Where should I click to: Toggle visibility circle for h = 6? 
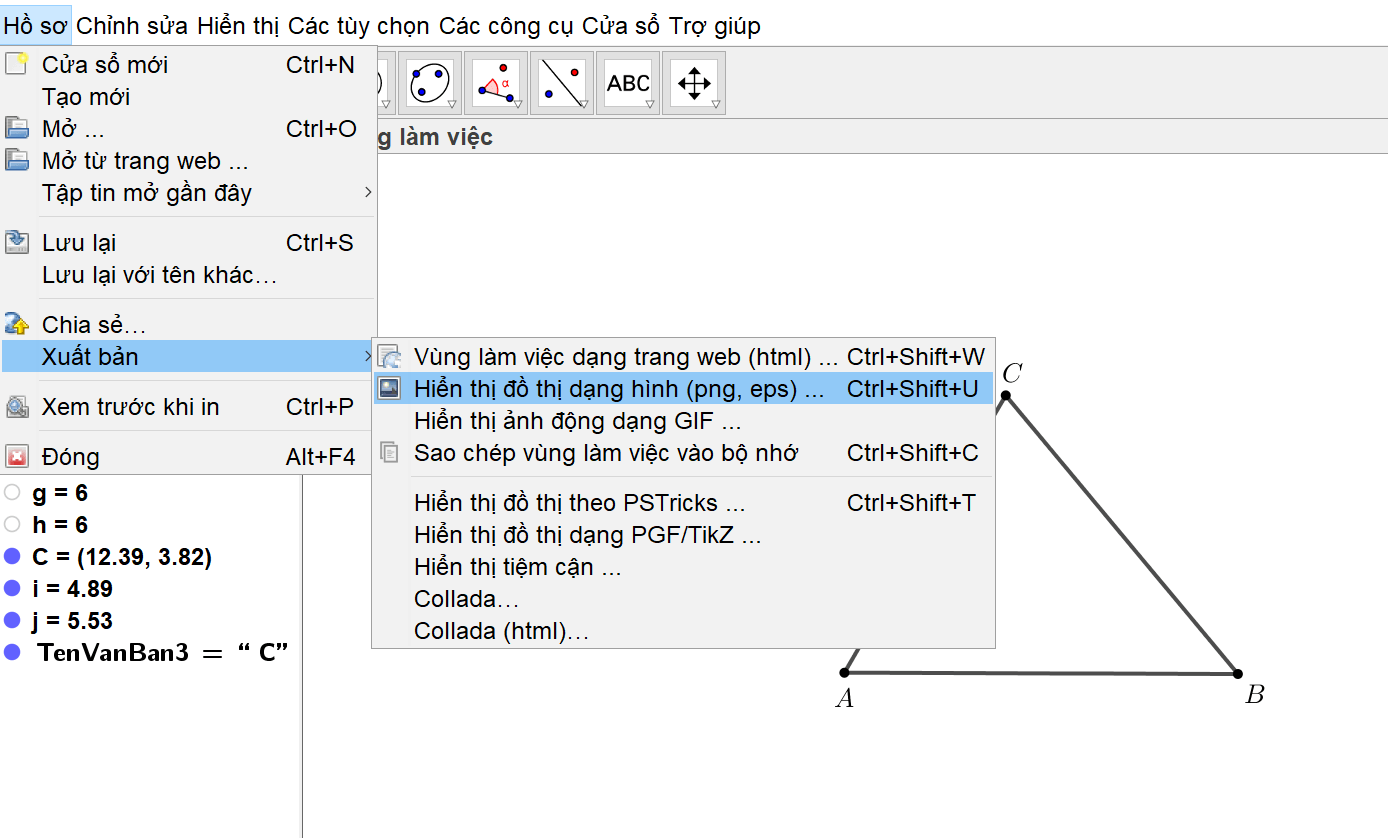[x=12, y=525]
